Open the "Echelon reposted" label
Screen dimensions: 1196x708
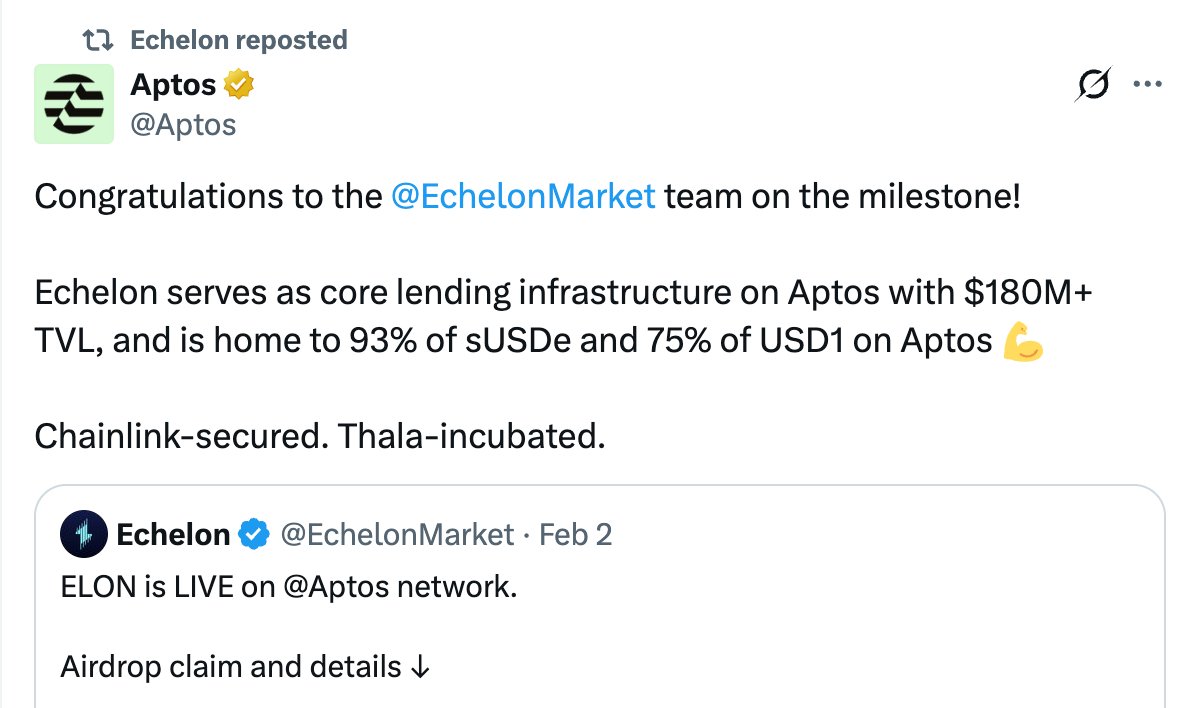click(x=239, y=40)
